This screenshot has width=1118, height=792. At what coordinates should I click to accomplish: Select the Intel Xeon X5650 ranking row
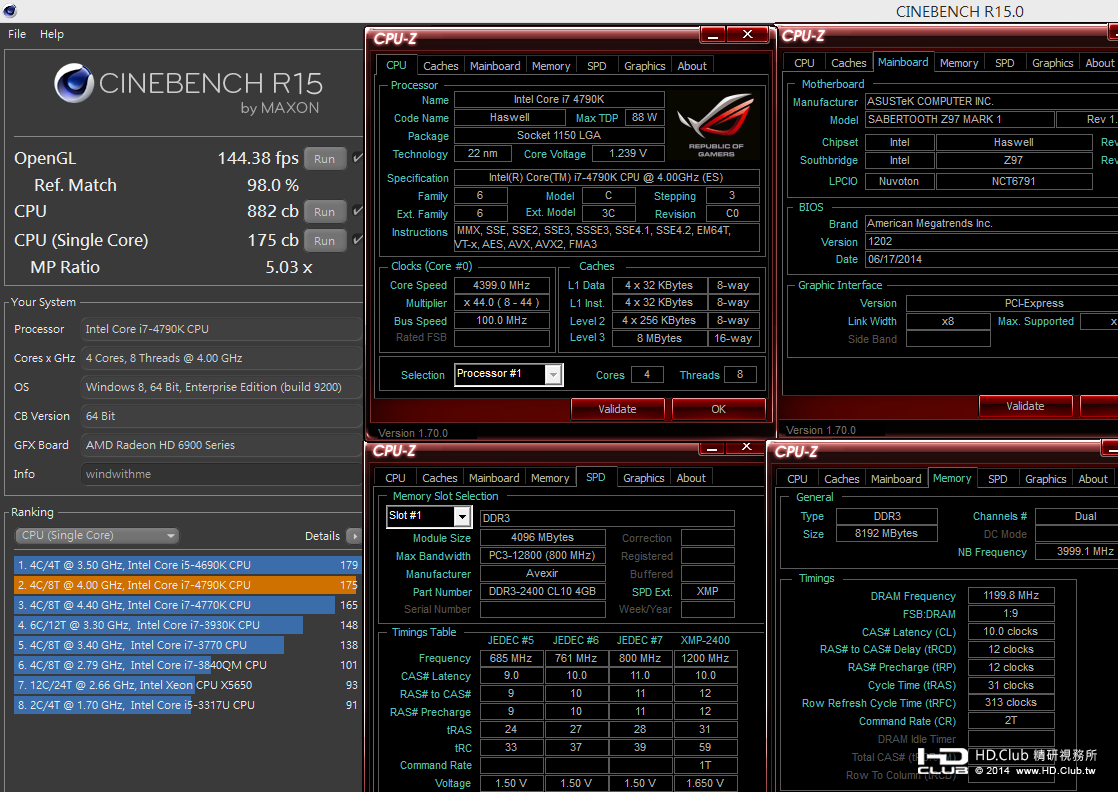(x=188, y=685)
